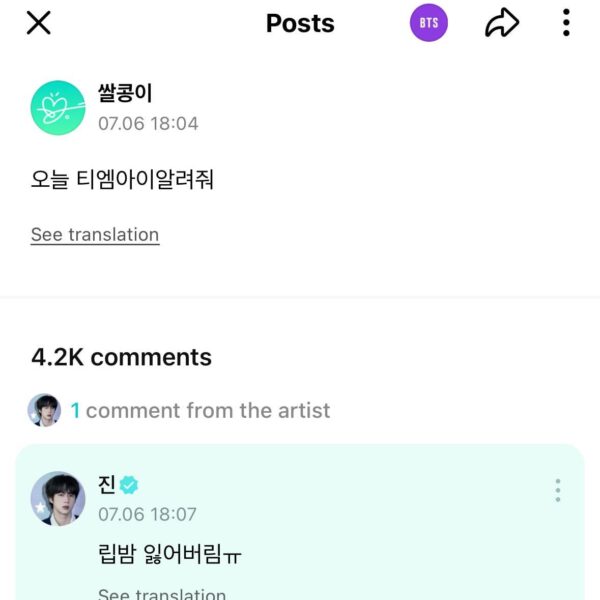The image size is (600, 600).
Task: Tap the share arrow icon
Action: pos(501,23)
